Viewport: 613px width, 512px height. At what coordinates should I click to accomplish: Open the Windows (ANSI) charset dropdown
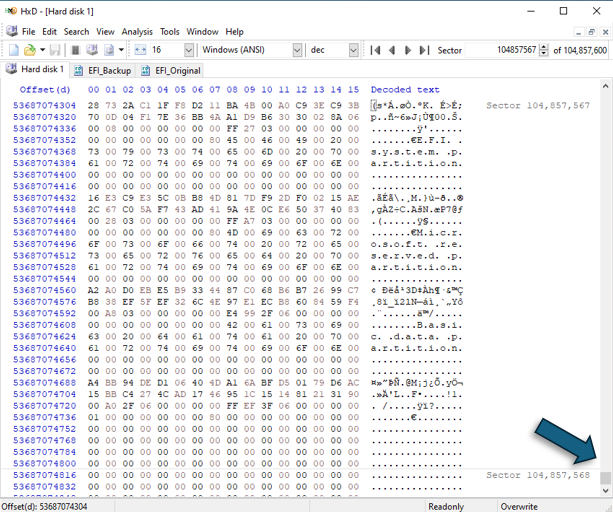[296, 50]
